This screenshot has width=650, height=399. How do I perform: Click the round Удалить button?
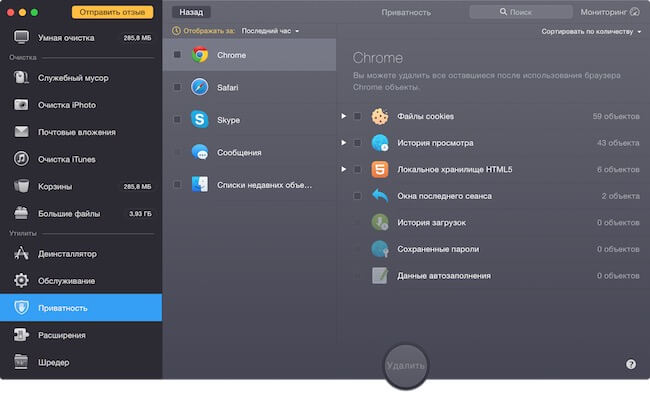click(405, 366)
